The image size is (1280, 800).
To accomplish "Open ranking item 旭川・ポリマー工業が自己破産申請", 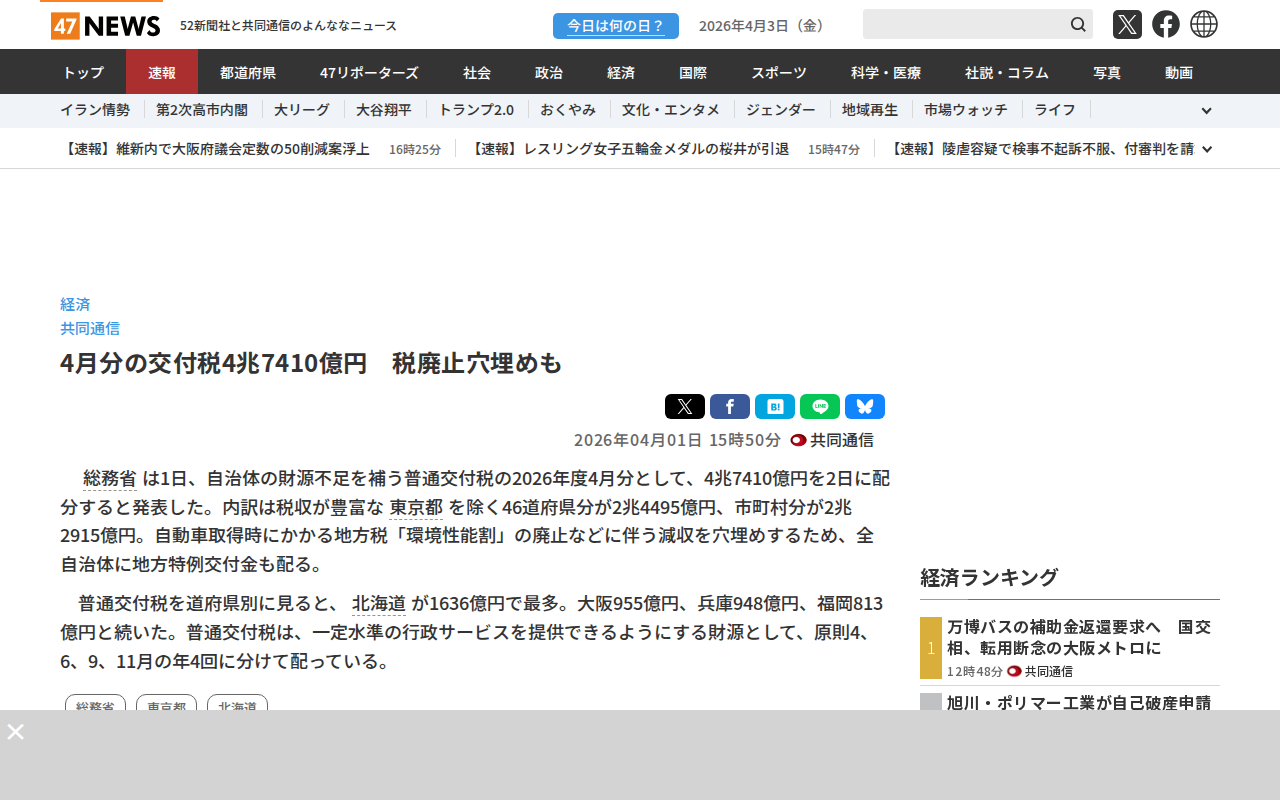I will point(1079,702).
